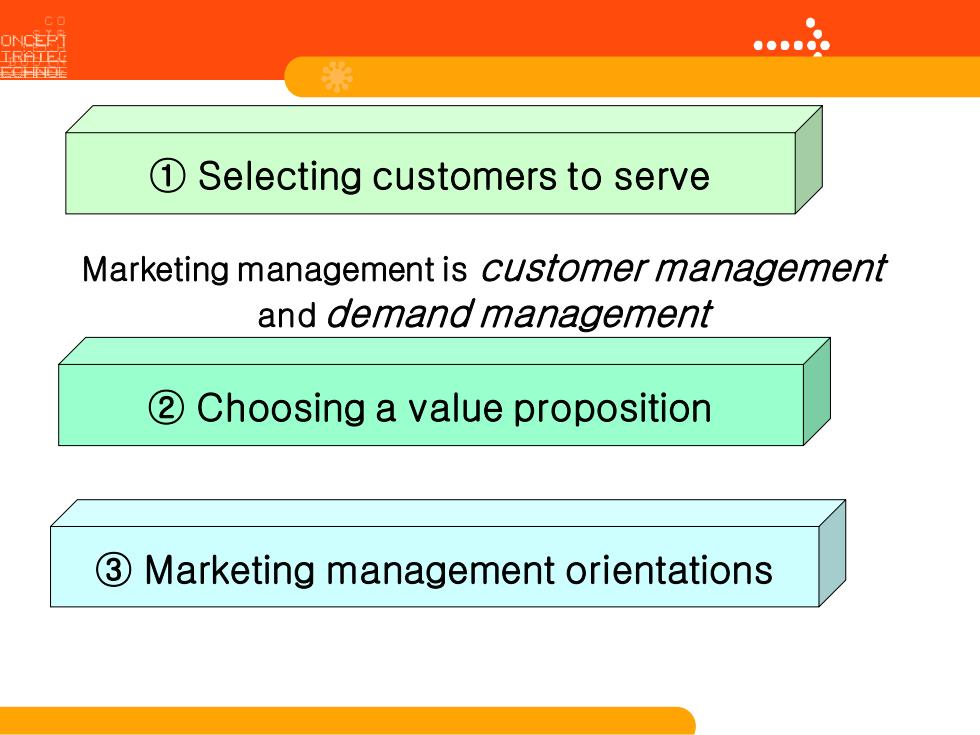Click the circled number 3 symbol
980x735 pixels.
114,569
